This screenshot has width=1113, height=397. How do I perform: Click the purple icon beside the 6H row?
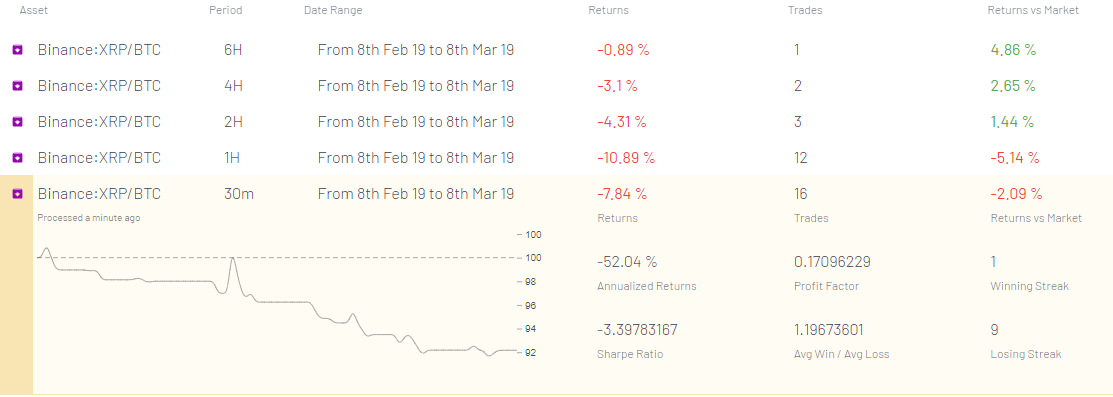click(18, 50)
